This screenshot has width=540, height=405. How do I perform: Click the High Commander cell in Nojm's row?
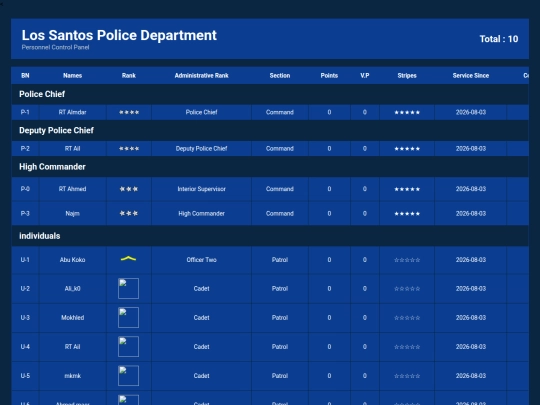coord(201,214)
